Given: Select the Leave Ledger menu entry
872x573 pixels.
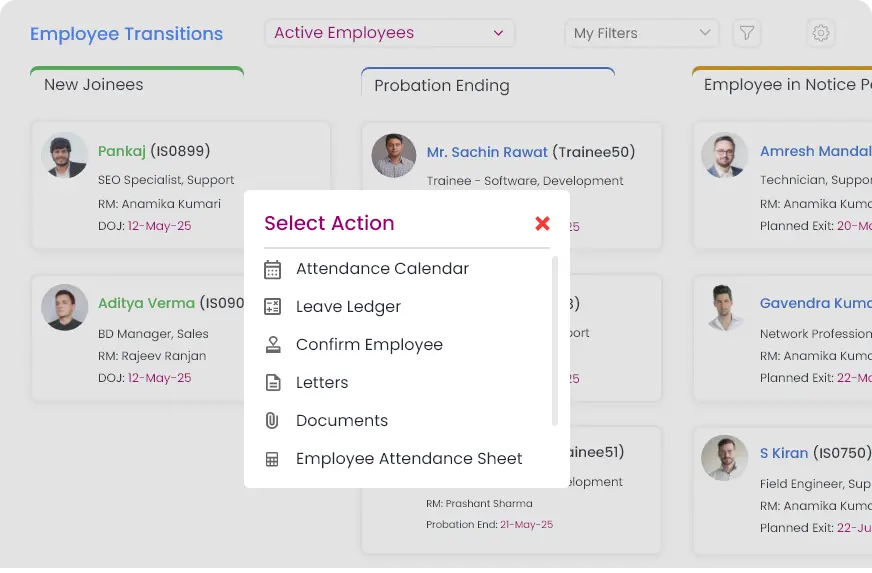Looking at the screenshot, I should (x=348, y=307).
